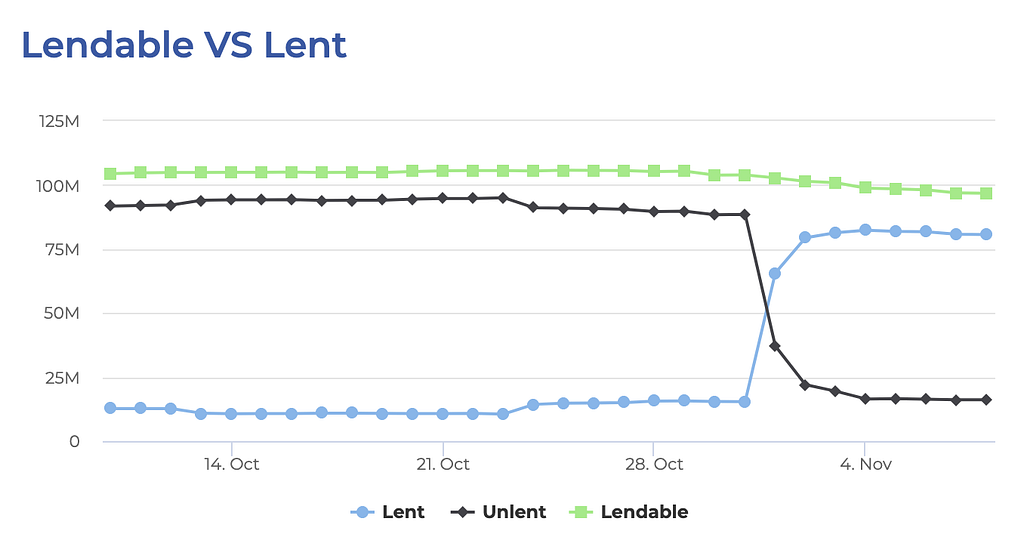The width and height of the screenshot is (1024, 556).
Task: Click the Lendable vs Lent chart title
Action: click(x=184, y=45)
